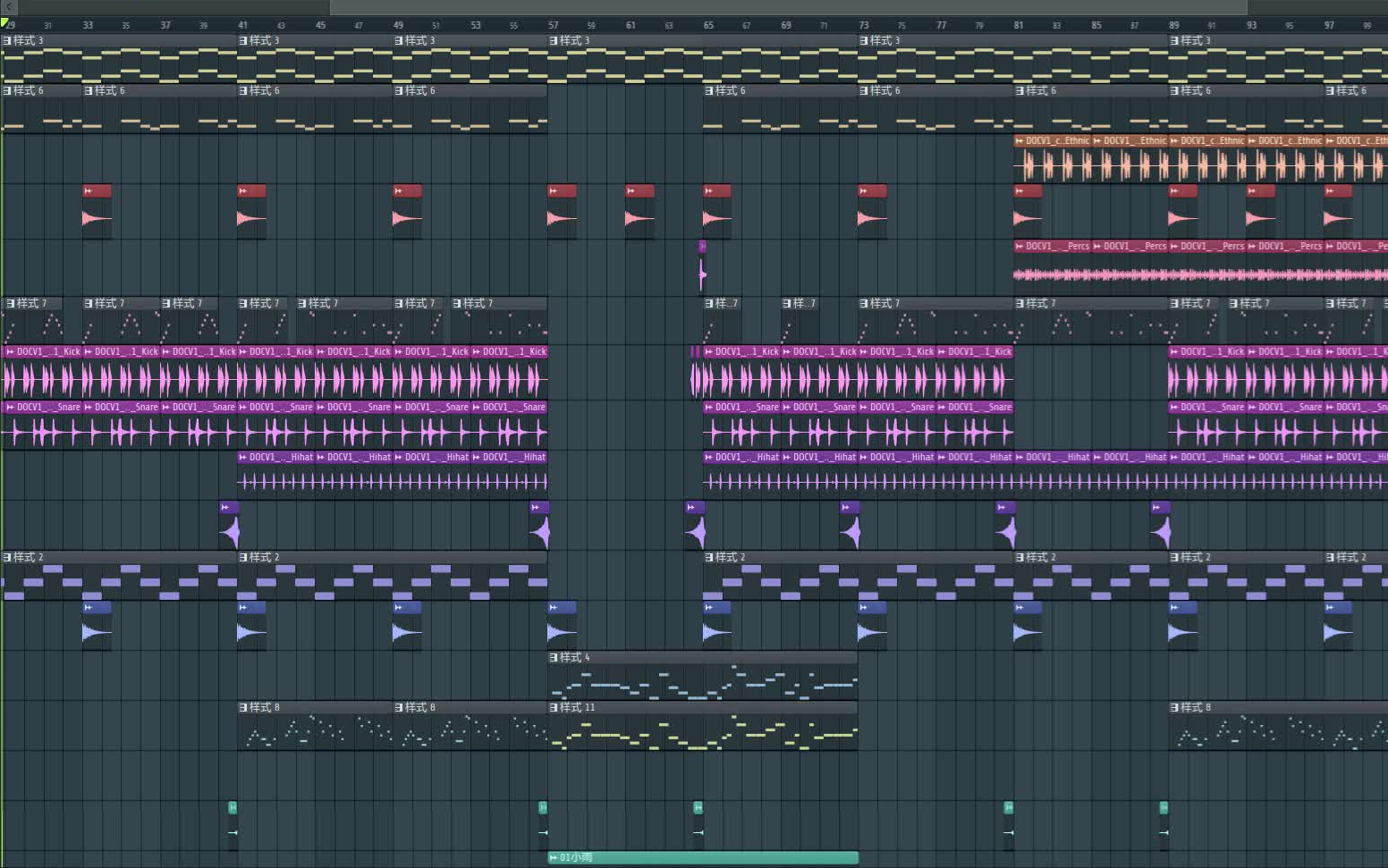
Task: Click the horizontal scrollbar thumb above the ruler
Action: click(789, 7)
